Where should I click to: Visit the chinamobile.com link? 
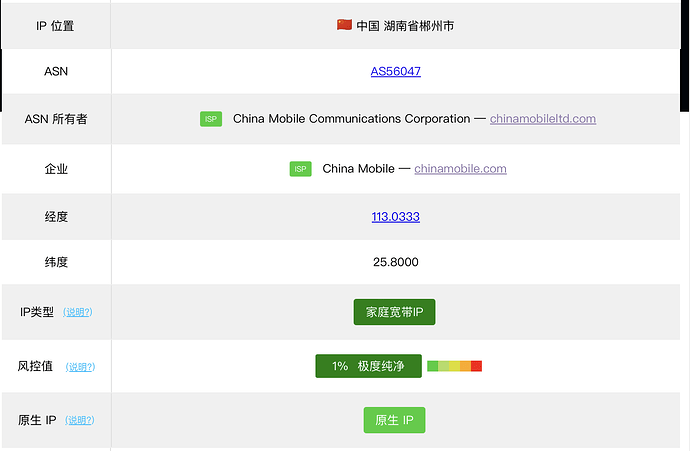tap(460, 169)
